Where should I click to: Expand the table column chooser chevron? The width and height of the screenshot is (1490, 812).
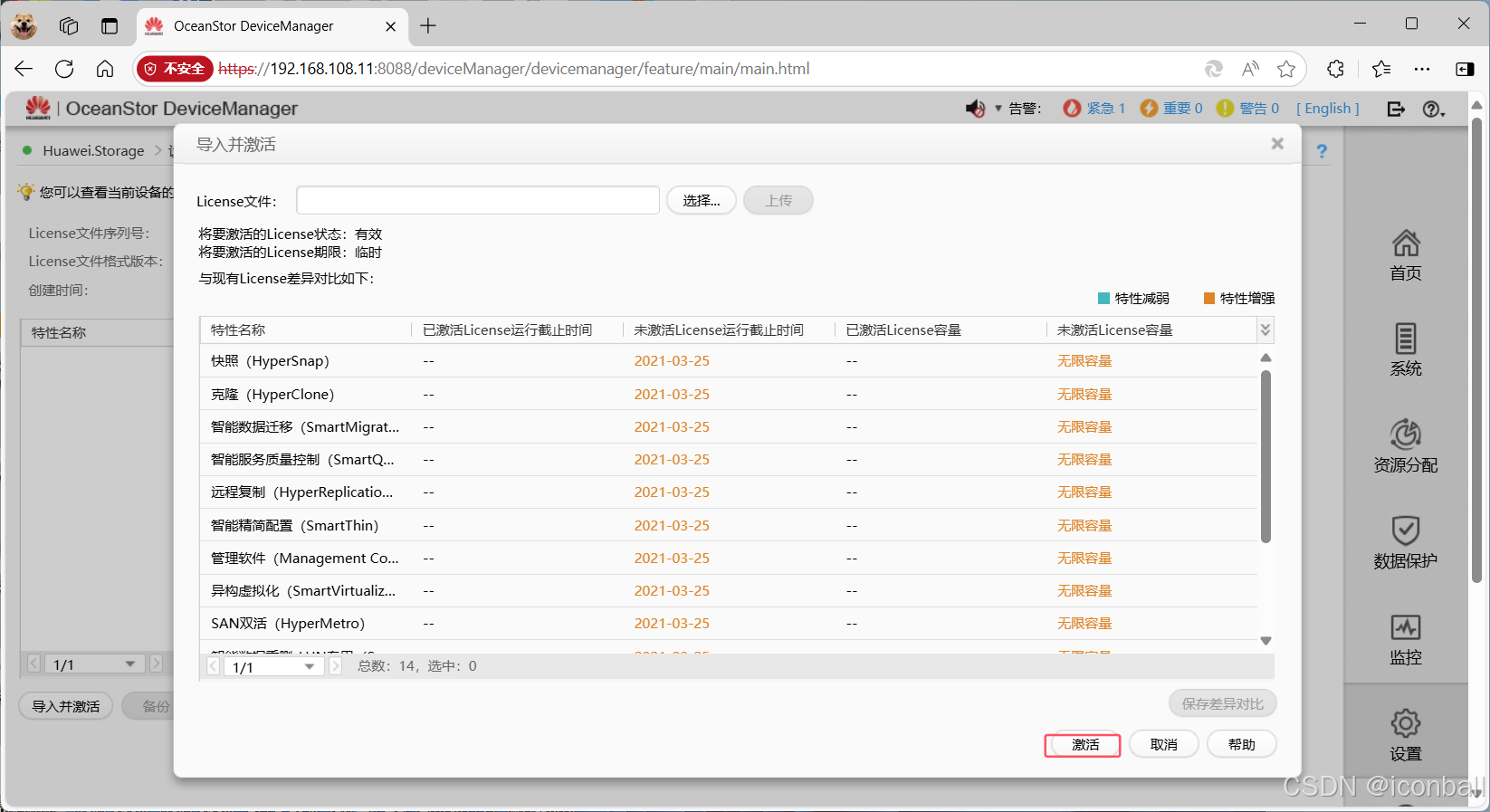(x=1266, y=330)
